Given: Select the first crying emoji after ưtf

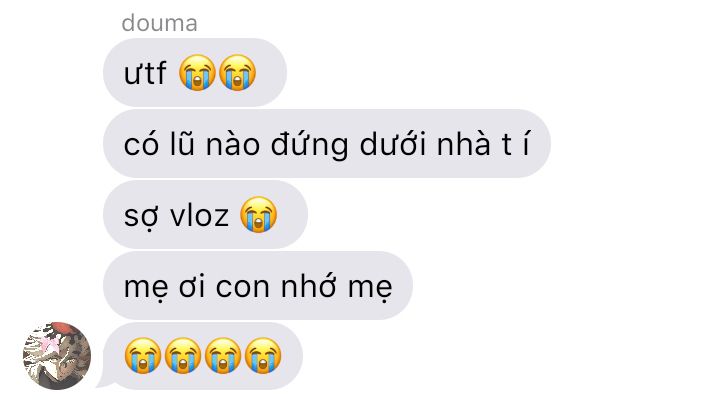Looking at the screenshot, I should coord(197,72).
